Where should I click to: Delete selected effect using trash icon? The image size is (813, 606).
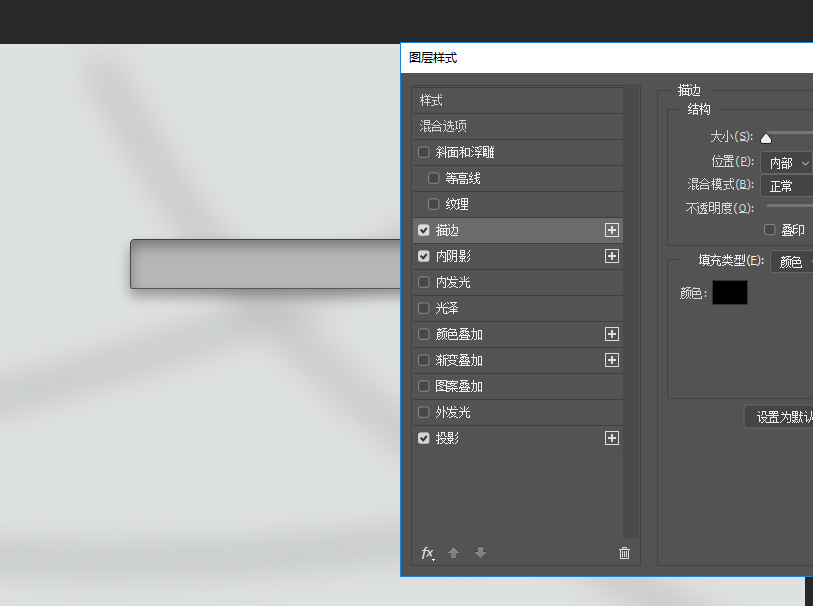pyautogui.click(x=624, y=552)
